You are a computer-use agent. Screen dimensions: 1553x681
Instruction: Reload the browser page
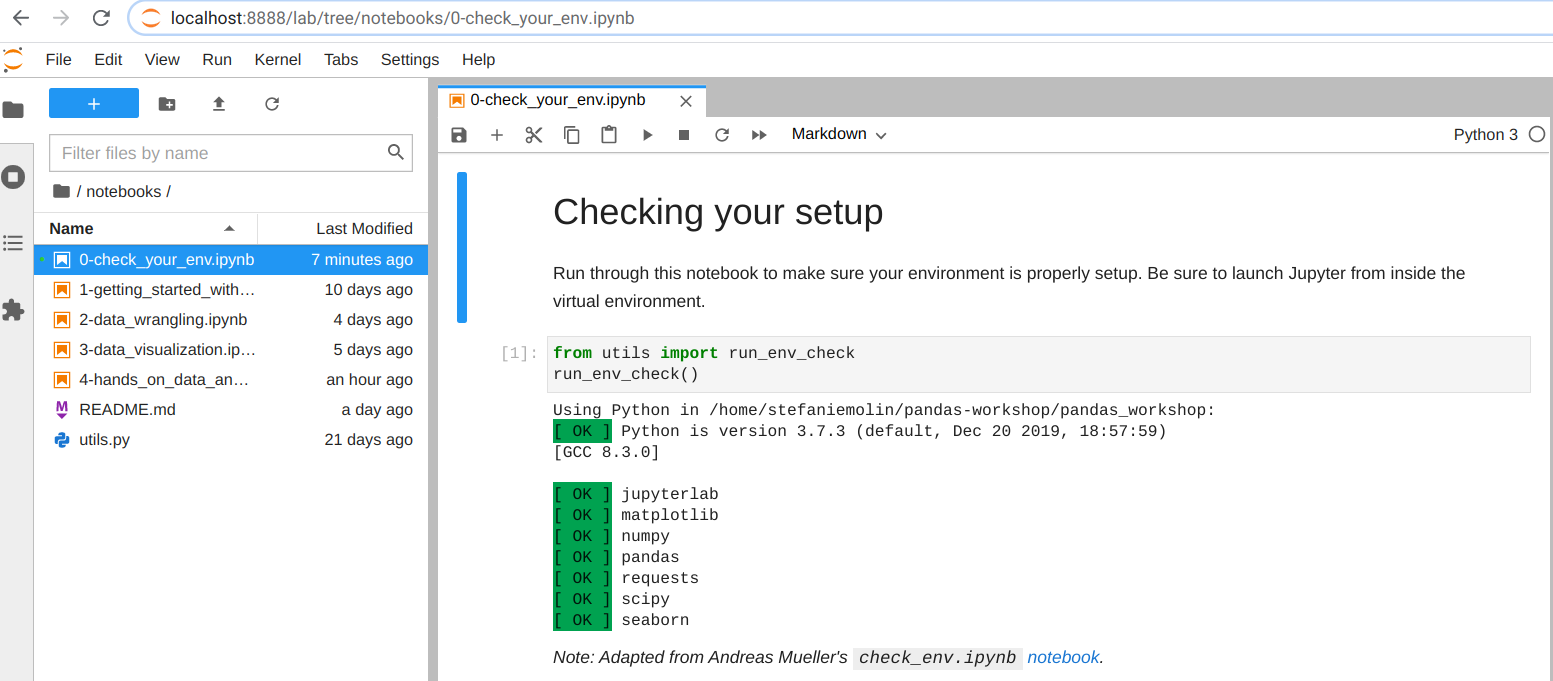tap(101, 18)
